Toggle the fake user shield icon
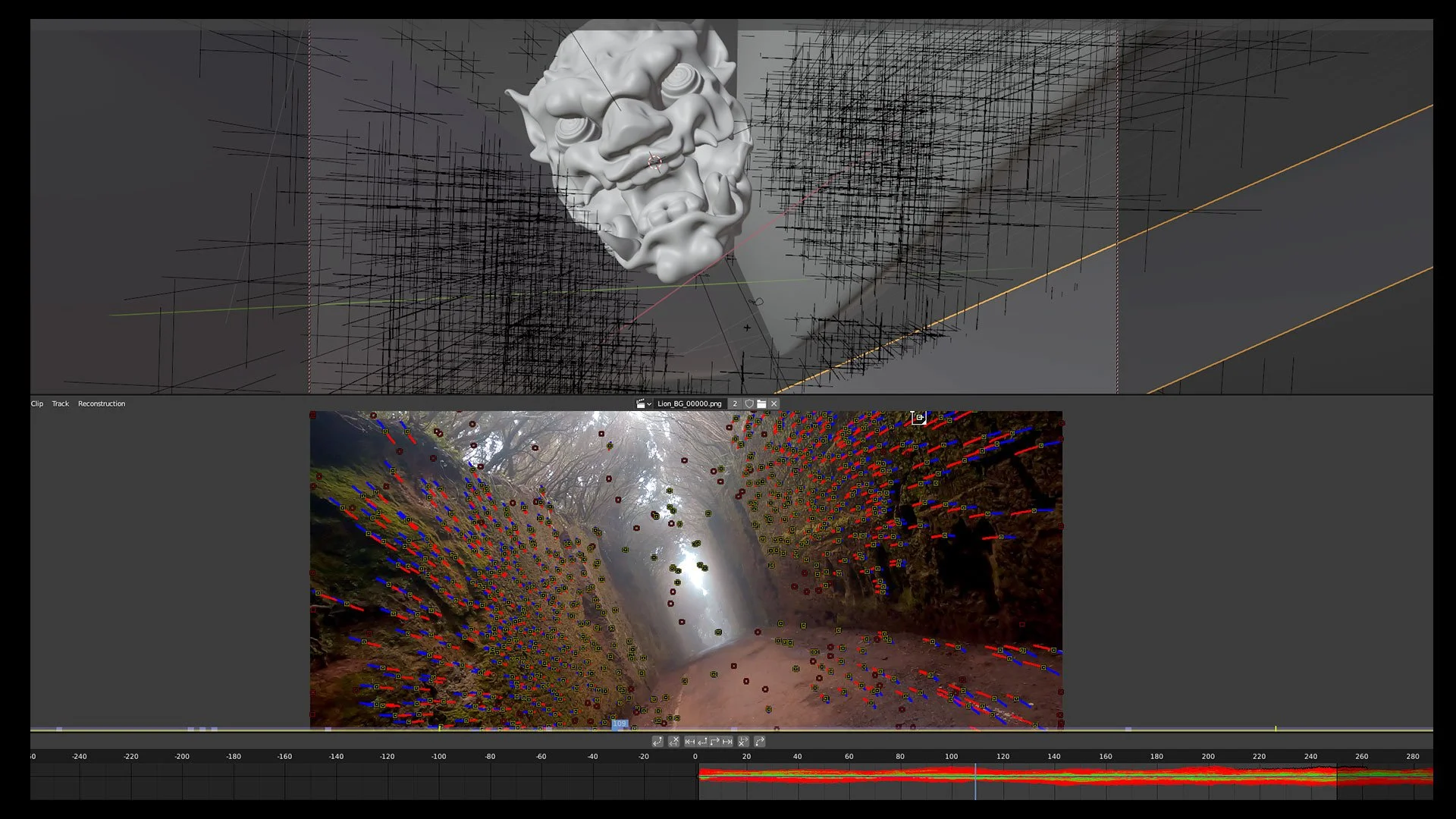This screenshot has height=819, width=1456. pos(748,403)
